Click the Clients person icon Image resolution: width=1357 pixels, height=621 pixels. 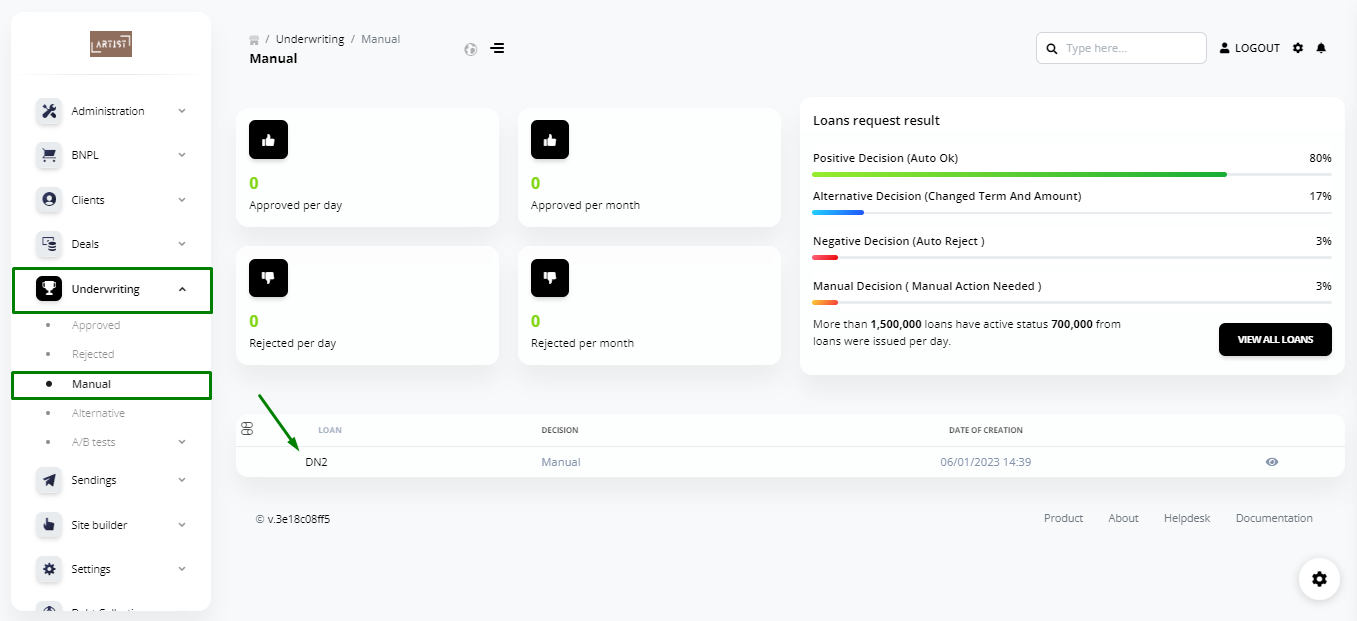pos(49,200)
